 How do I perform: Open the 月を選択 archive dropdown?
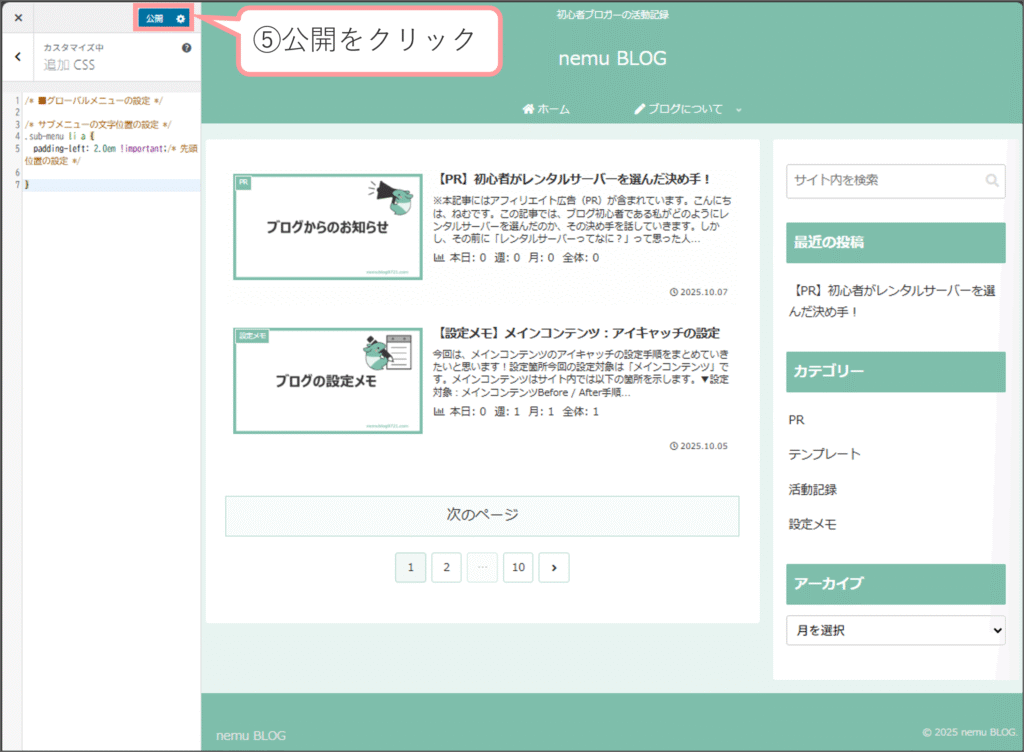(x=895, y=630)
